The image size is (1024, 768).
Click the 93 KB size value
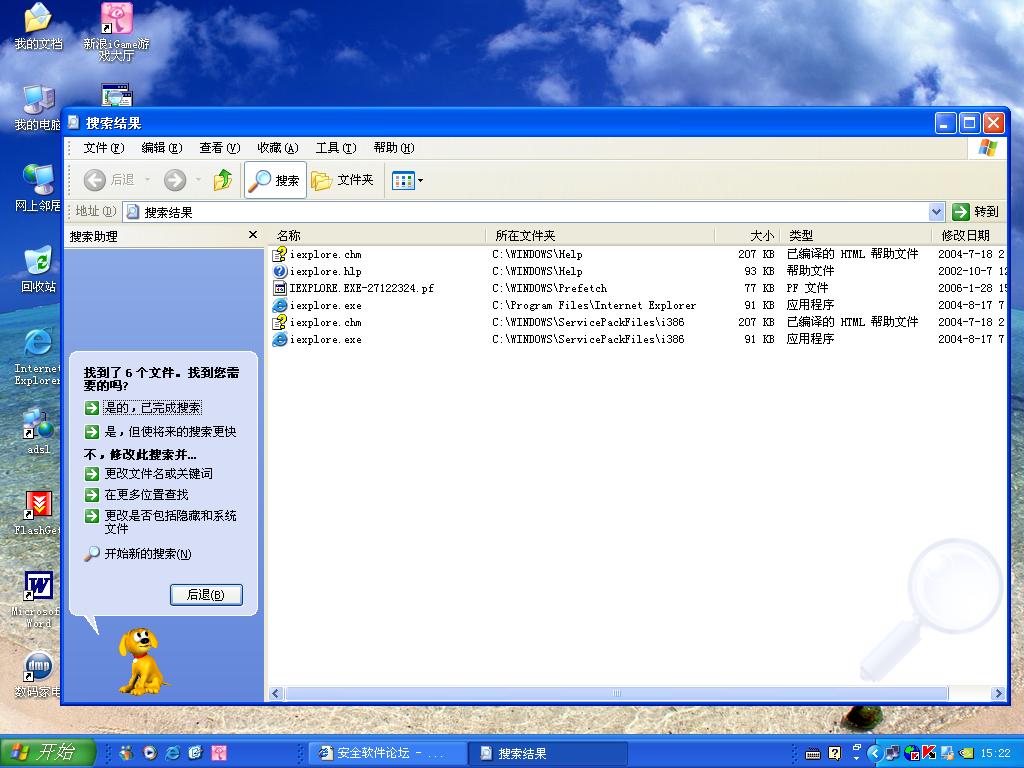click(x=759, y=271)
